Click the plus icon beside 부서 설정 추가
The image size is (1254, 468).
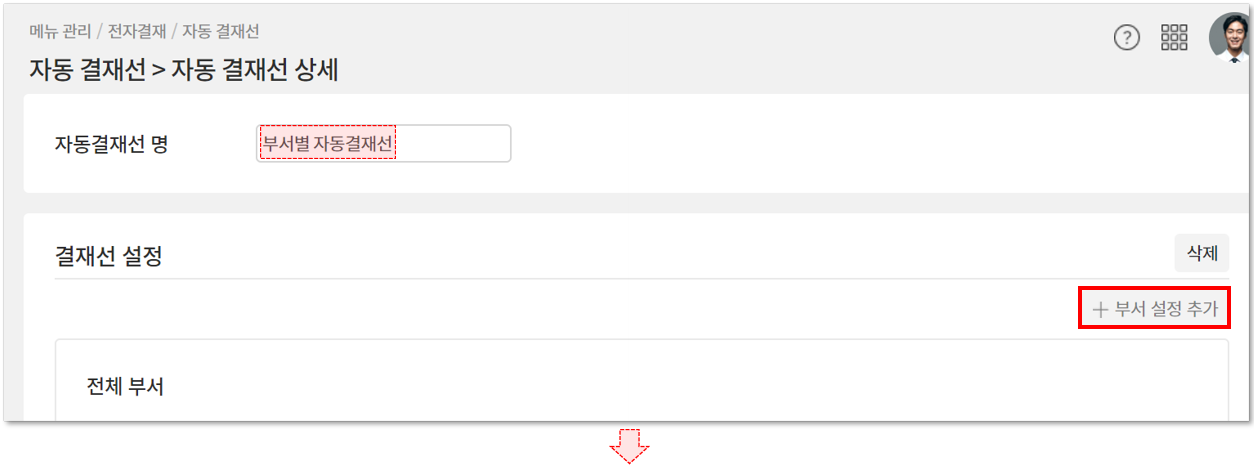pos(1100,310)
